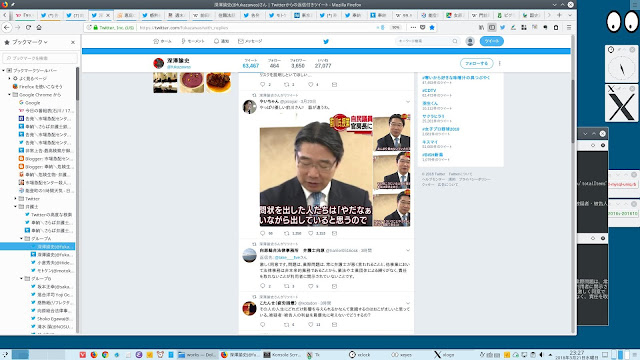640x360 pixels.
Task: Send the news photo tweet via direct message
Action: 334,233
